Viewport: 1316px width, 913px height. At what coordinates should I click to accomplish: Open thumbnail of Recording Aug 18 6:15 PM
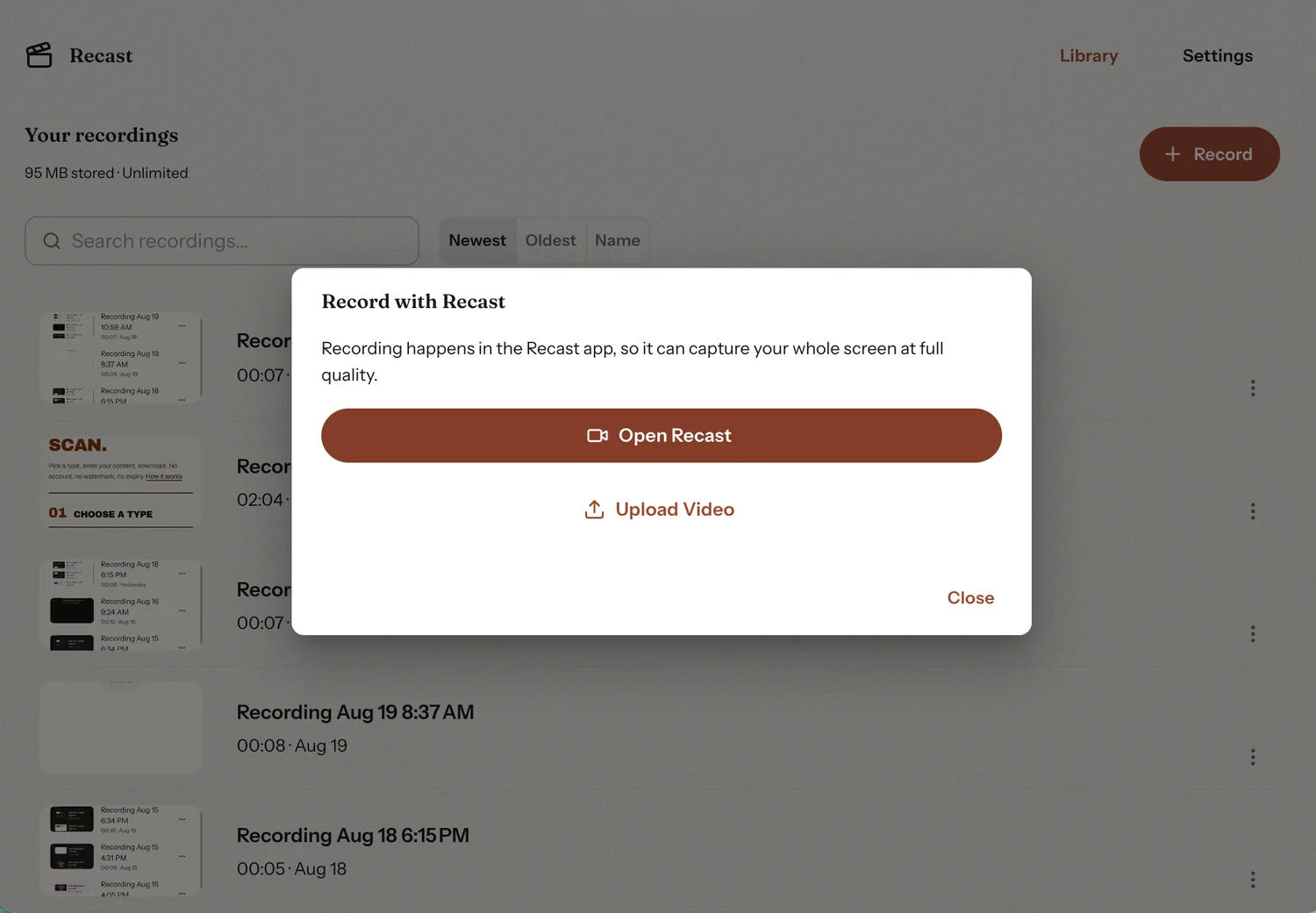pyautogui.click(x=121, y=851)
